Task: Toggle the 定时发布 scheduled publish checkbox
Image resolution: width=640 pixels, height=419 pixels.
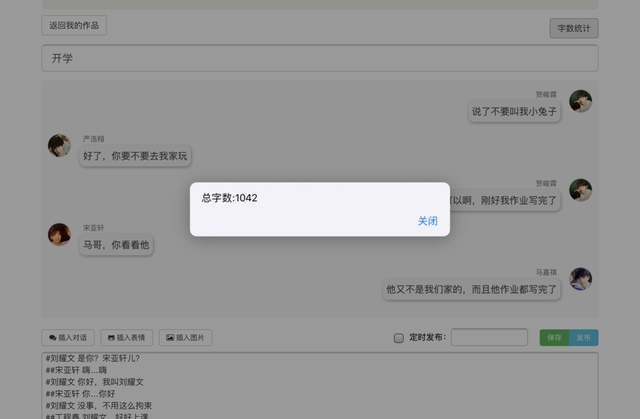Action: (399, 338)
